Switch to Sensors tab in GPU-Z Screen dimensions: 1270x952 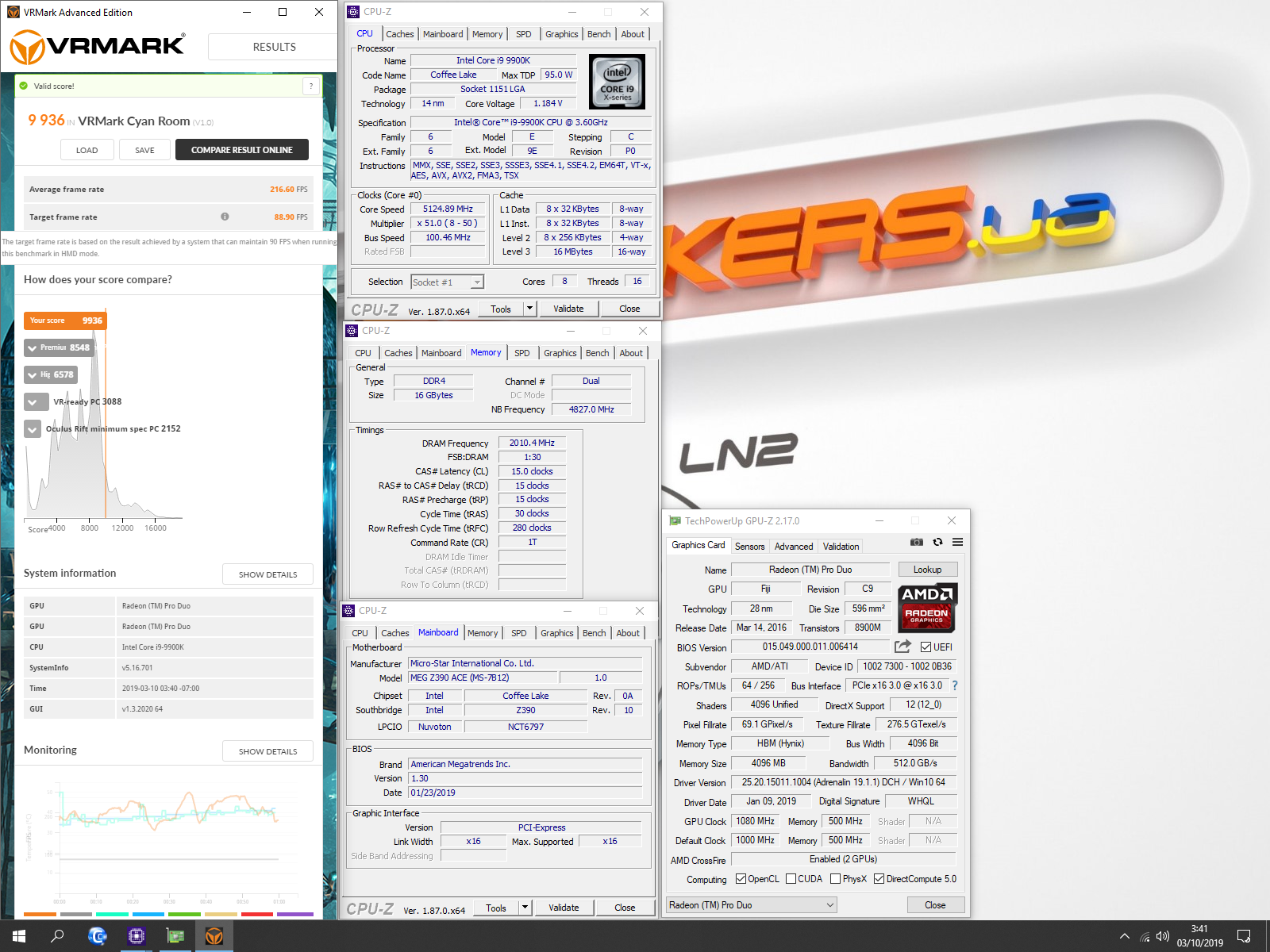[x=749, y=547]
